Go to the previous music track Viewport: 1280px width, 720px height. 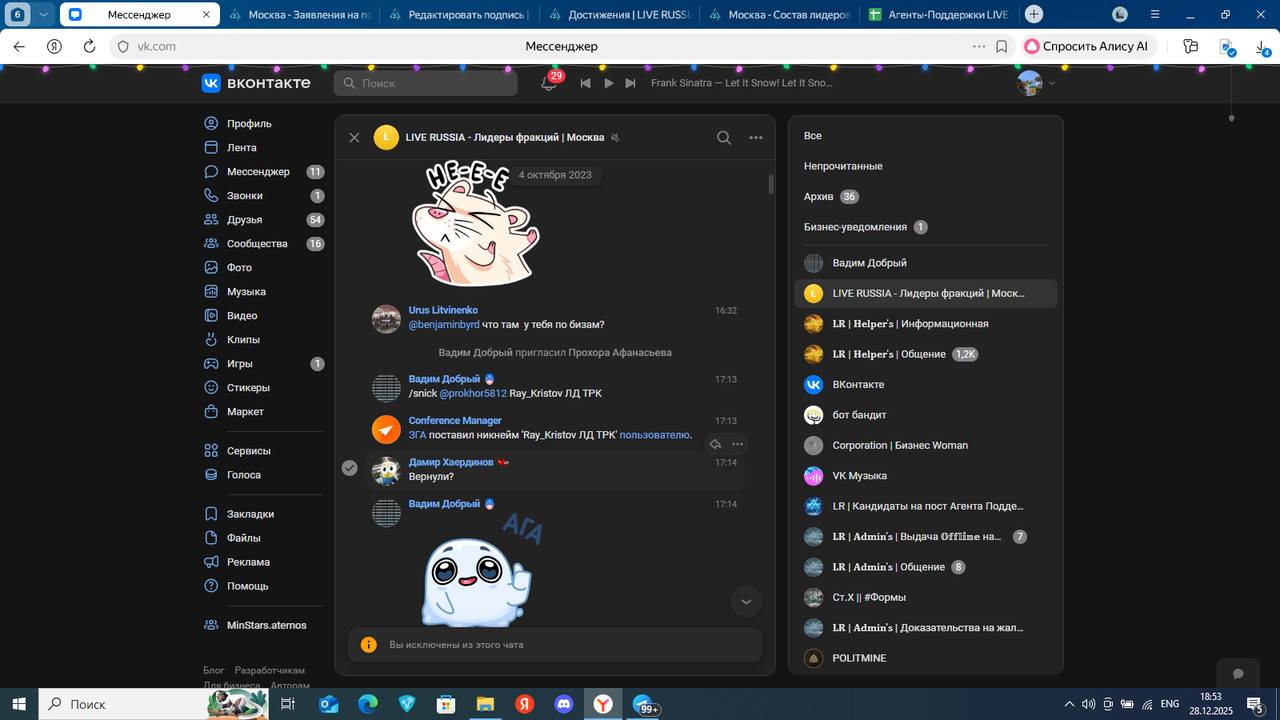[x=586, y=83]
